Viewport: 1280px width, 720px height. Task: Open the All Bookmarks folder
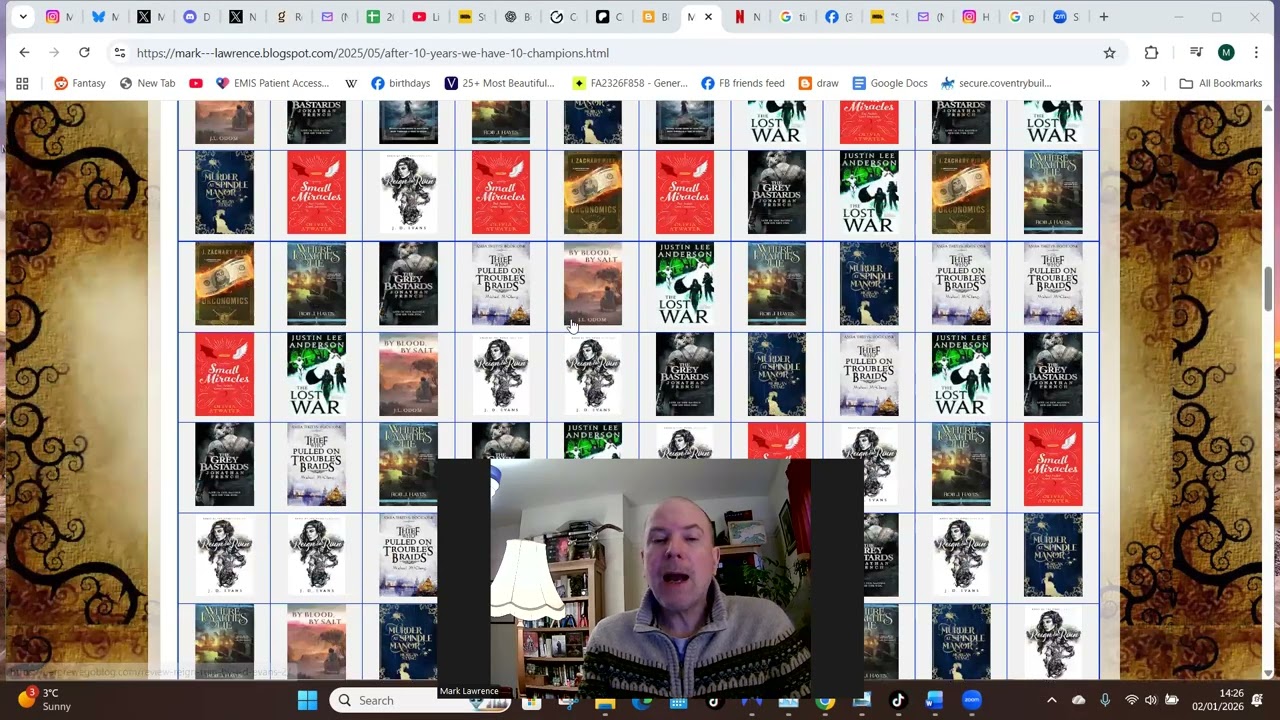(x=1220, y=83)
